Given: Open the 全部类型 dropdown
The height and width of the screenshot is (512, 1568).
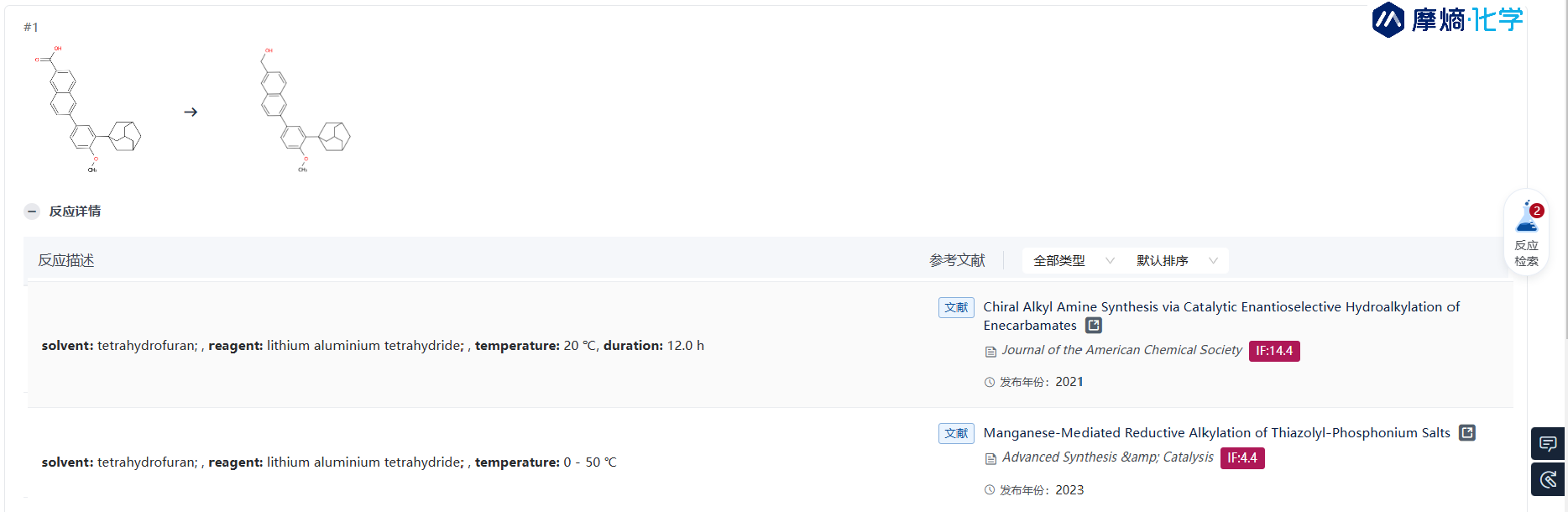Looking at the screenshot, I should click(1074, 261).
